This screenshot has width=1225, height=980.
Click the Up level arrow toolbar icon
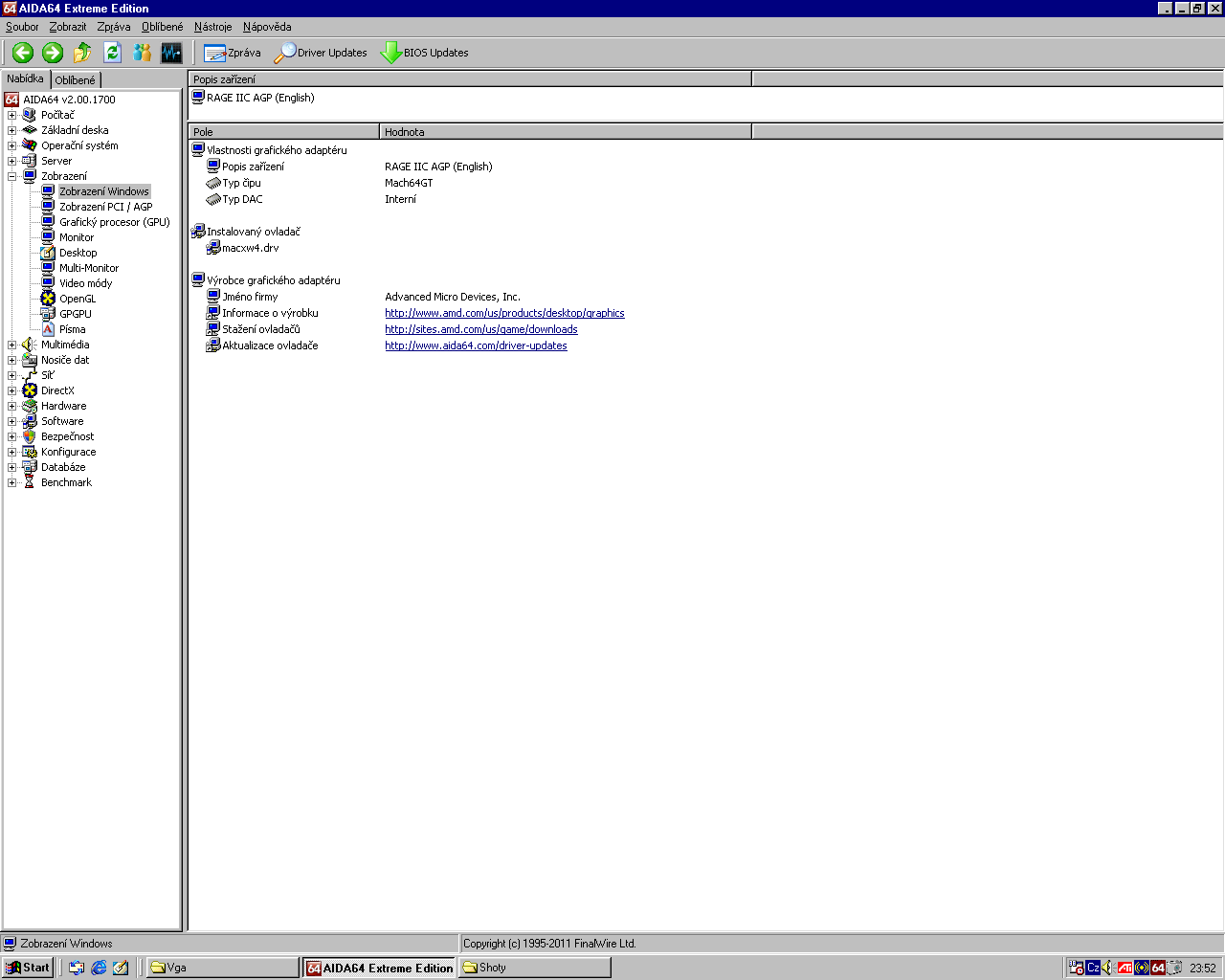click(x=82, y=53)
